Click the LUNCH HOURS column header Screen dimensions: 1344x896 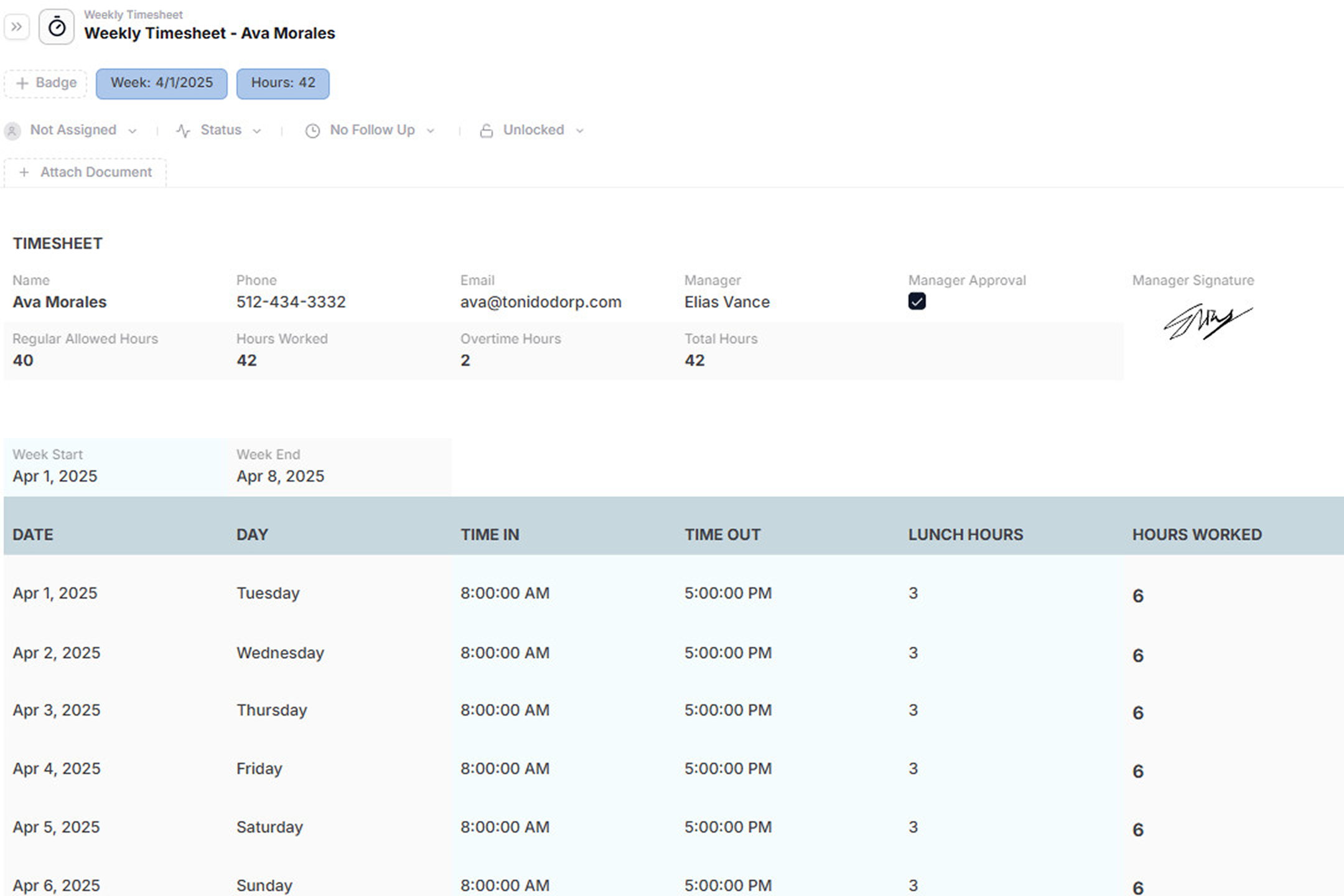click(x=965, y=534)
